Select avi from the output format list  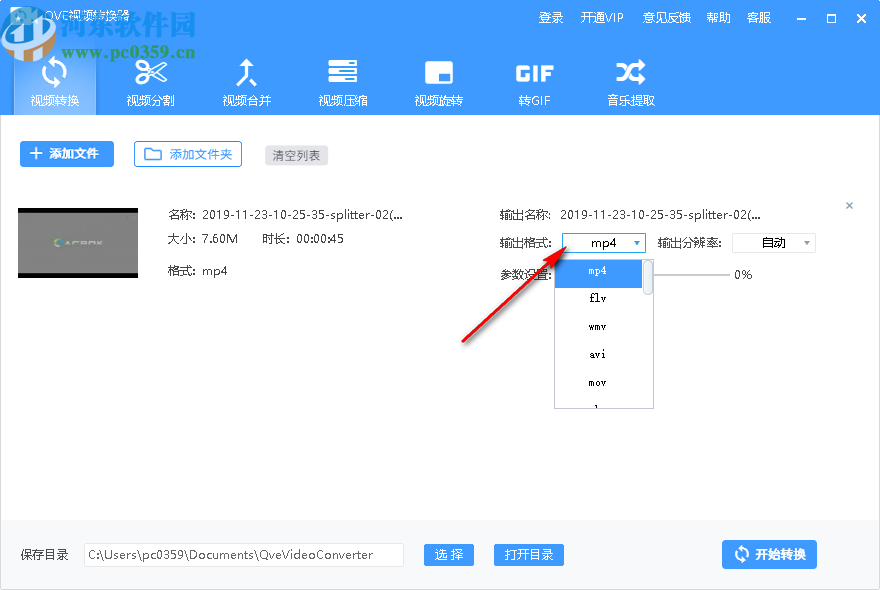coord(597,355)
